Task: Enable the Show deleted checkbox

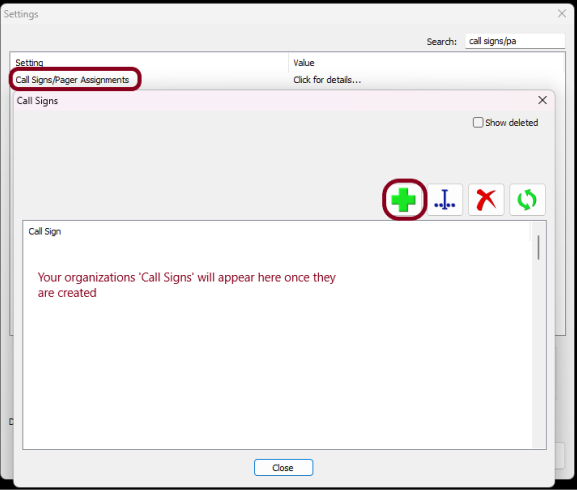Action: click(478, 122)
